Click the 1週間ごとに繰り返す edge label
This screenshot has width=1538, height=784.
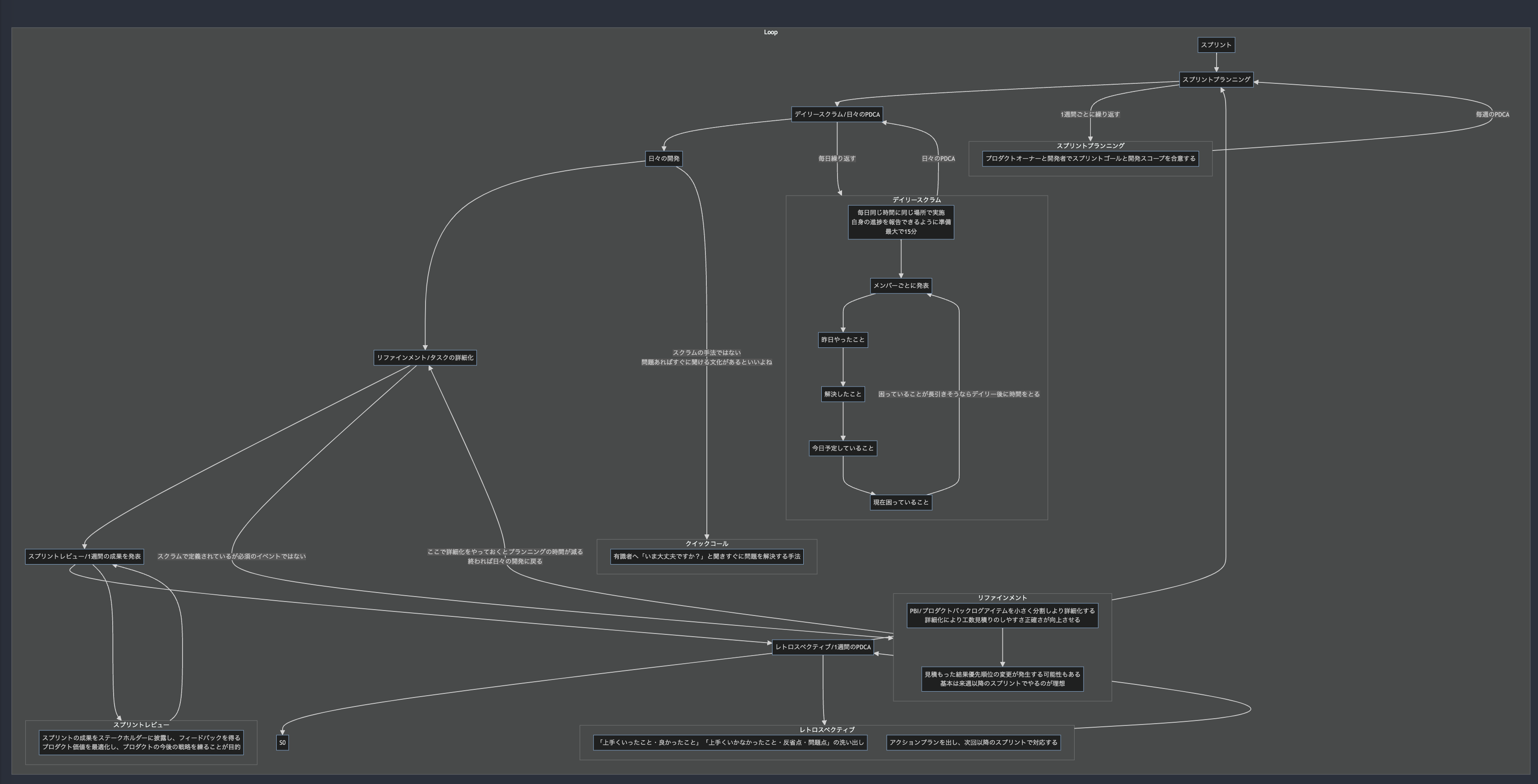pyautogui.click(x=1089, y=114)
